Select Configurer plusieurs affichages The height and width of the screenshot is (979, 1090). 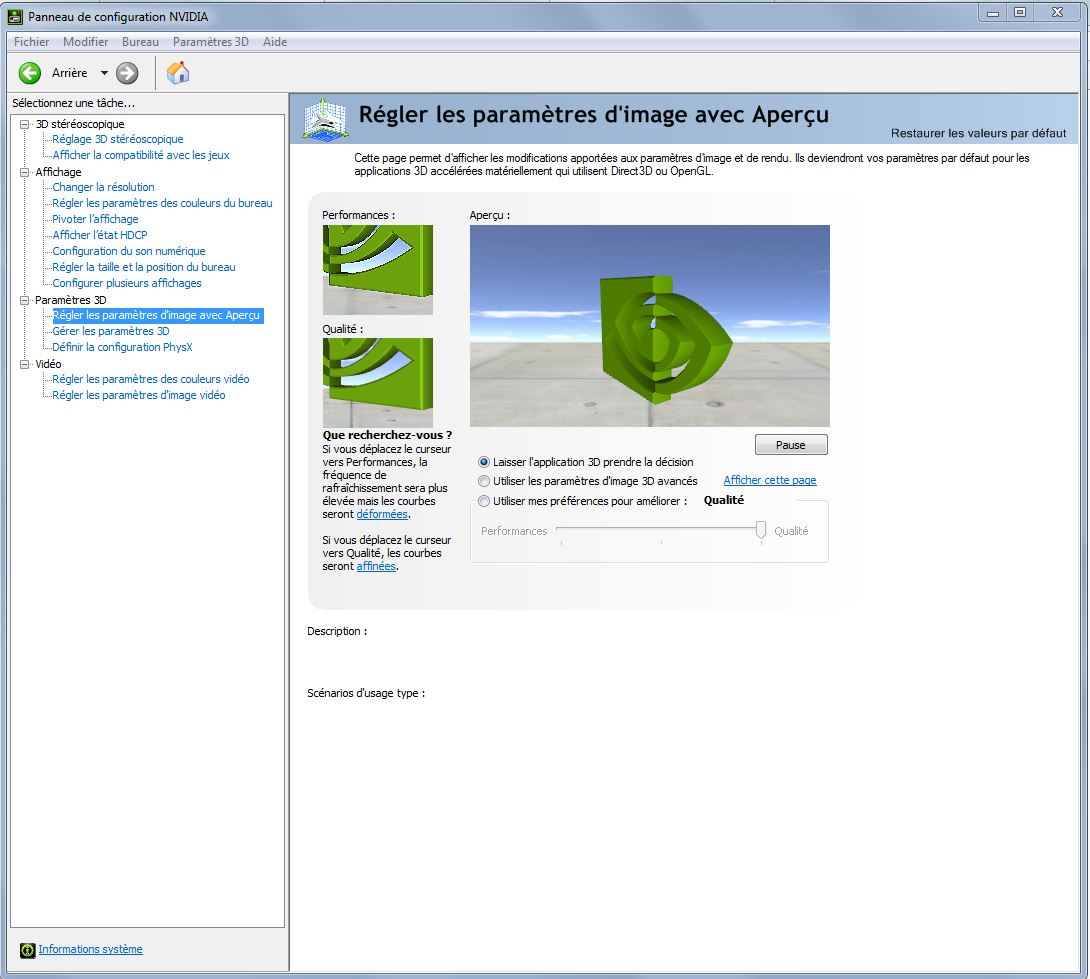coord(127,283)
